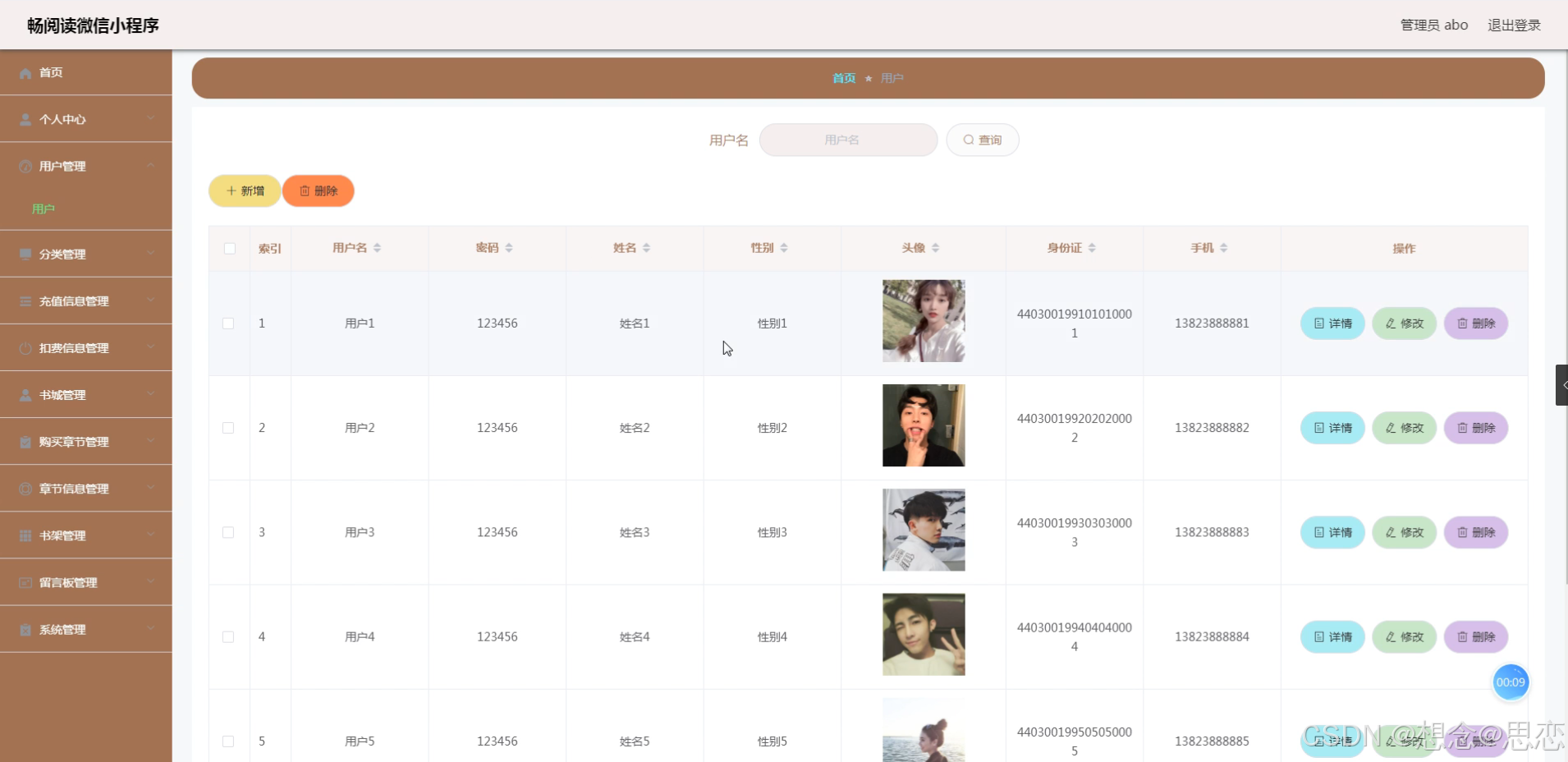Click the person icon beside 个人中心
This screenshot has width=1568, height=762.
click(x=25, y=120)
